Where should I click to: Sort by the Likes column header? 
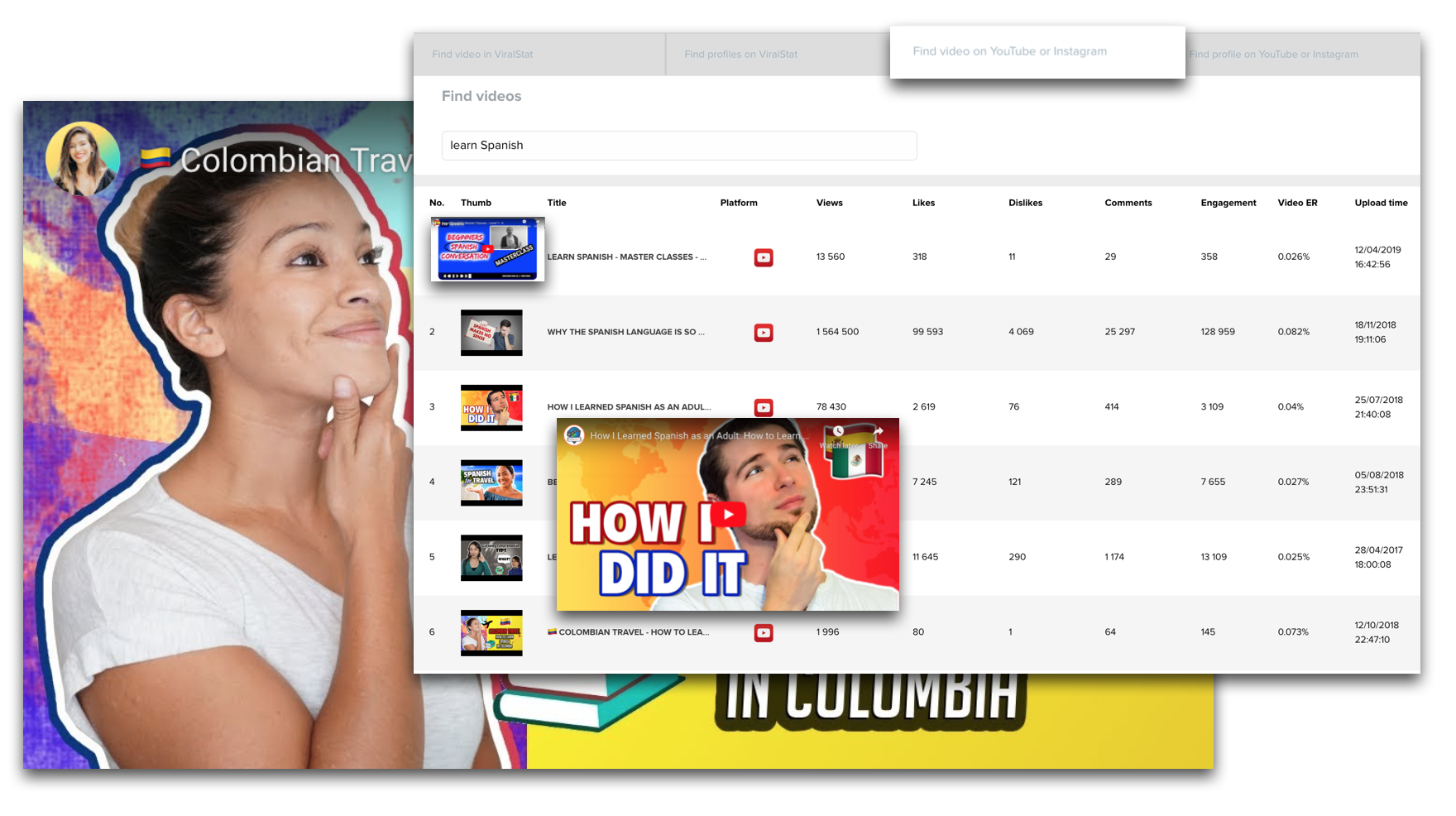click(x=923, y=203)
